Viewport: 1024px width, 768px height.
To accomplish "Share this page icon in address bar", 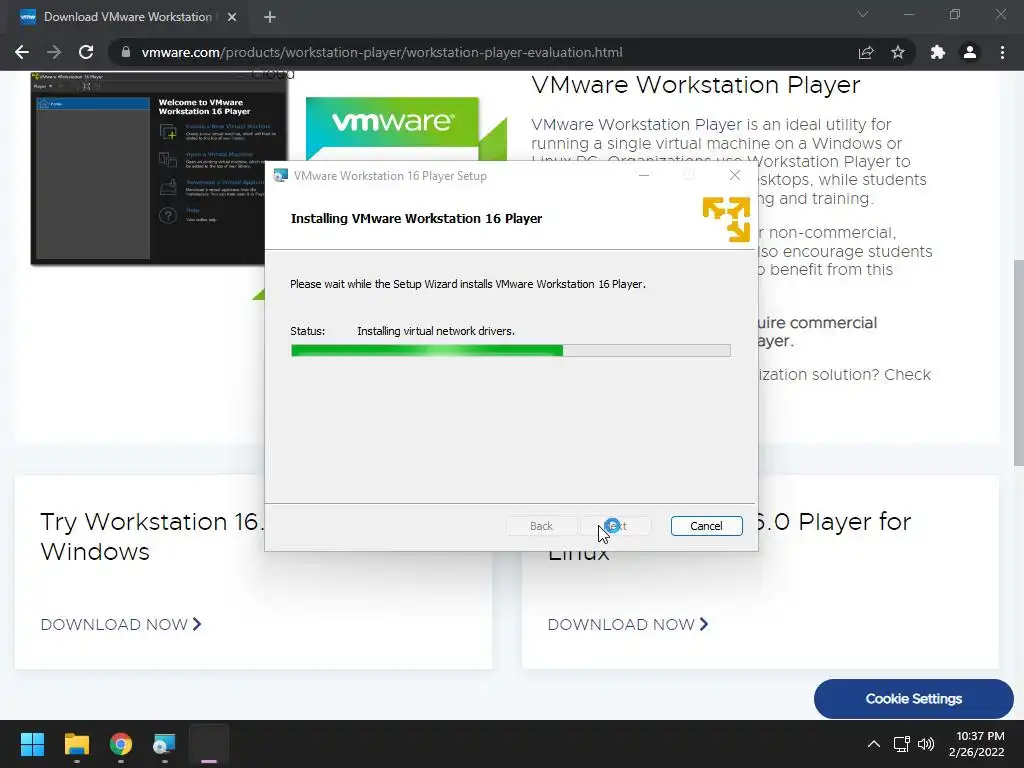I will [x=866, y=52].
